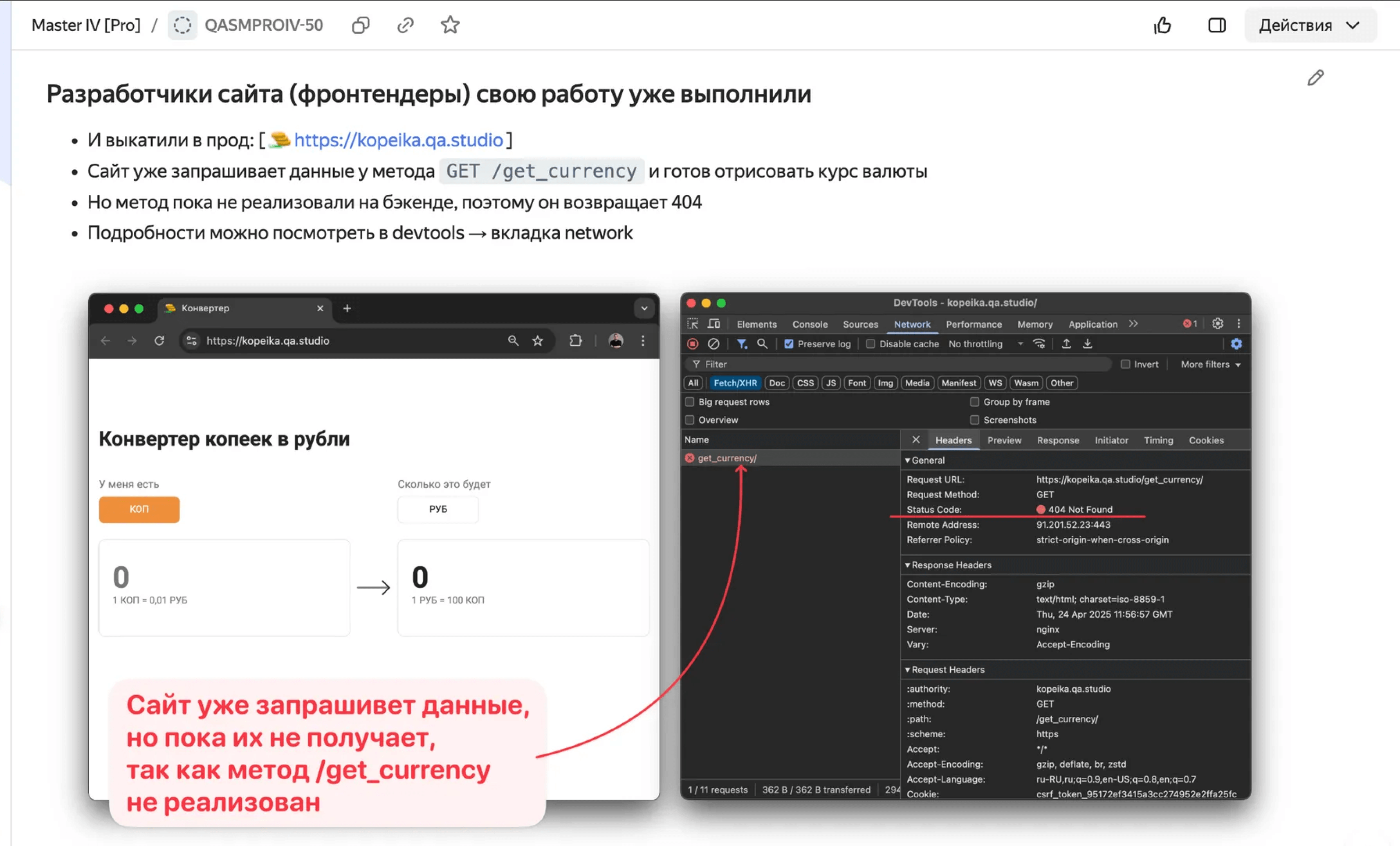This screenshot has height=846, width=1400.
Task: Click the thumbs up like icon
Action: click(1162, 25)
